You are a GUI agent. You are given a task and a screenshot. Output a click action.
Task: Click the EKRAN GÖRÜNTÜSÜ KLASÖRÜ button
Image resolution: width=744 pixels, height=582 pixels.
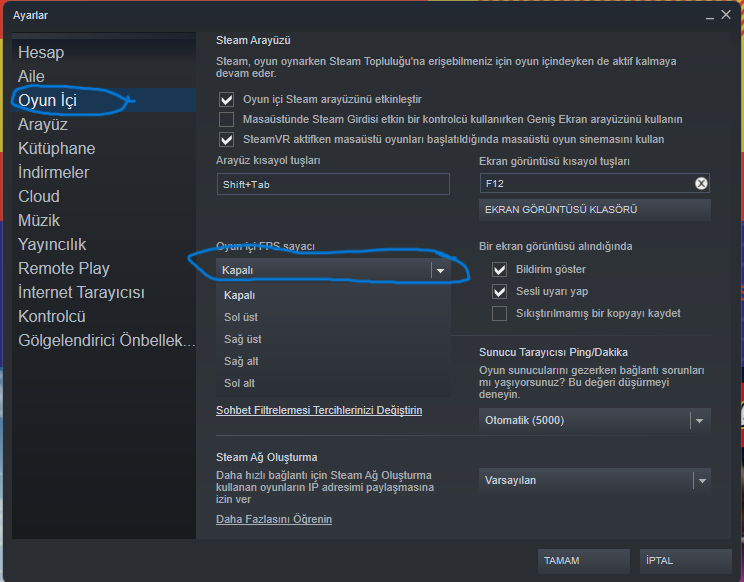pos(595,210)
